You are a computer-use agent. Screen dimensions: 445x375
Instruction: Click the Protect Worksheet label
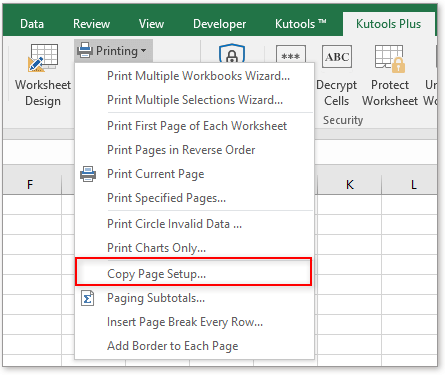pos(390,93)
